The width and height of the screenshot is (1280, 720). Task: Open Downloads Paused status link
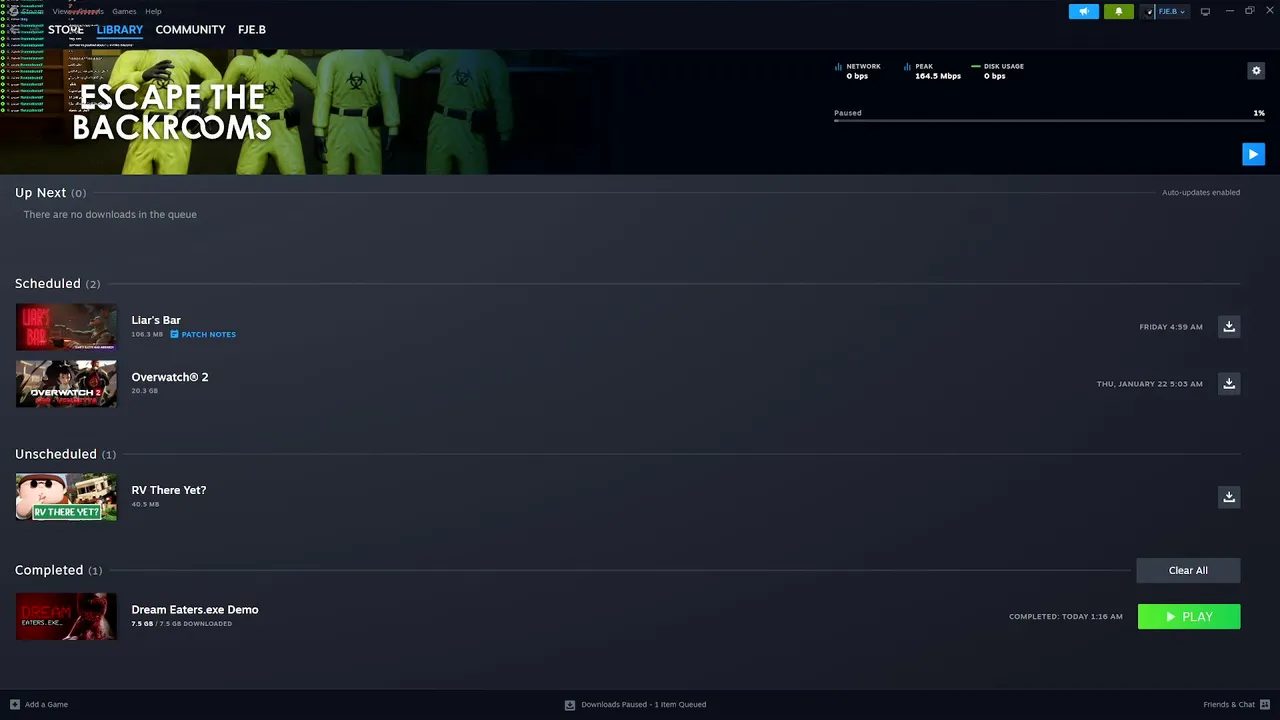643,704
